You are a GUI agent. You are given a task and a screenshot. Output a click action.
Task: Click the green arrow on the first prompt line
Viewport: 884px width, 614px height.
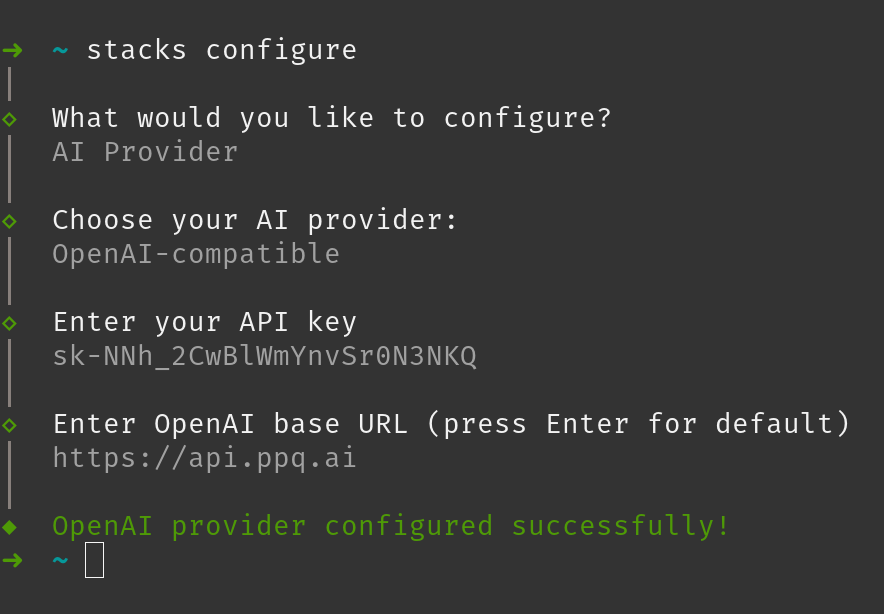(x=12, y=50)
